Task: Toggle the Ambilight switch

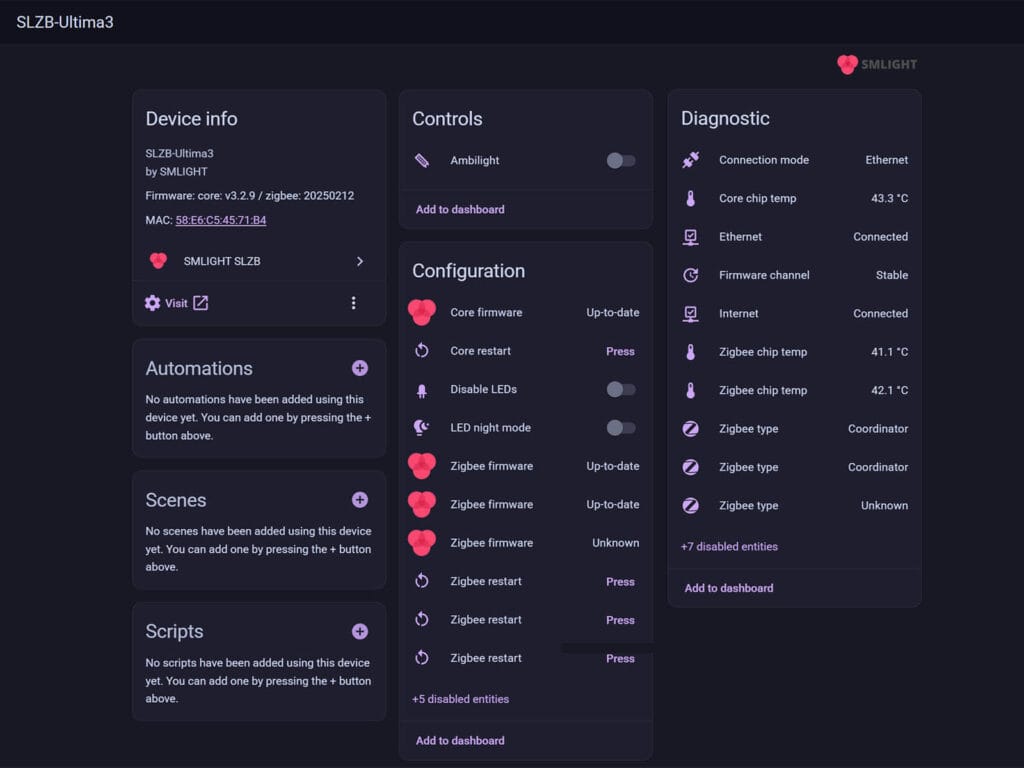Action: [x=620, y=160]
